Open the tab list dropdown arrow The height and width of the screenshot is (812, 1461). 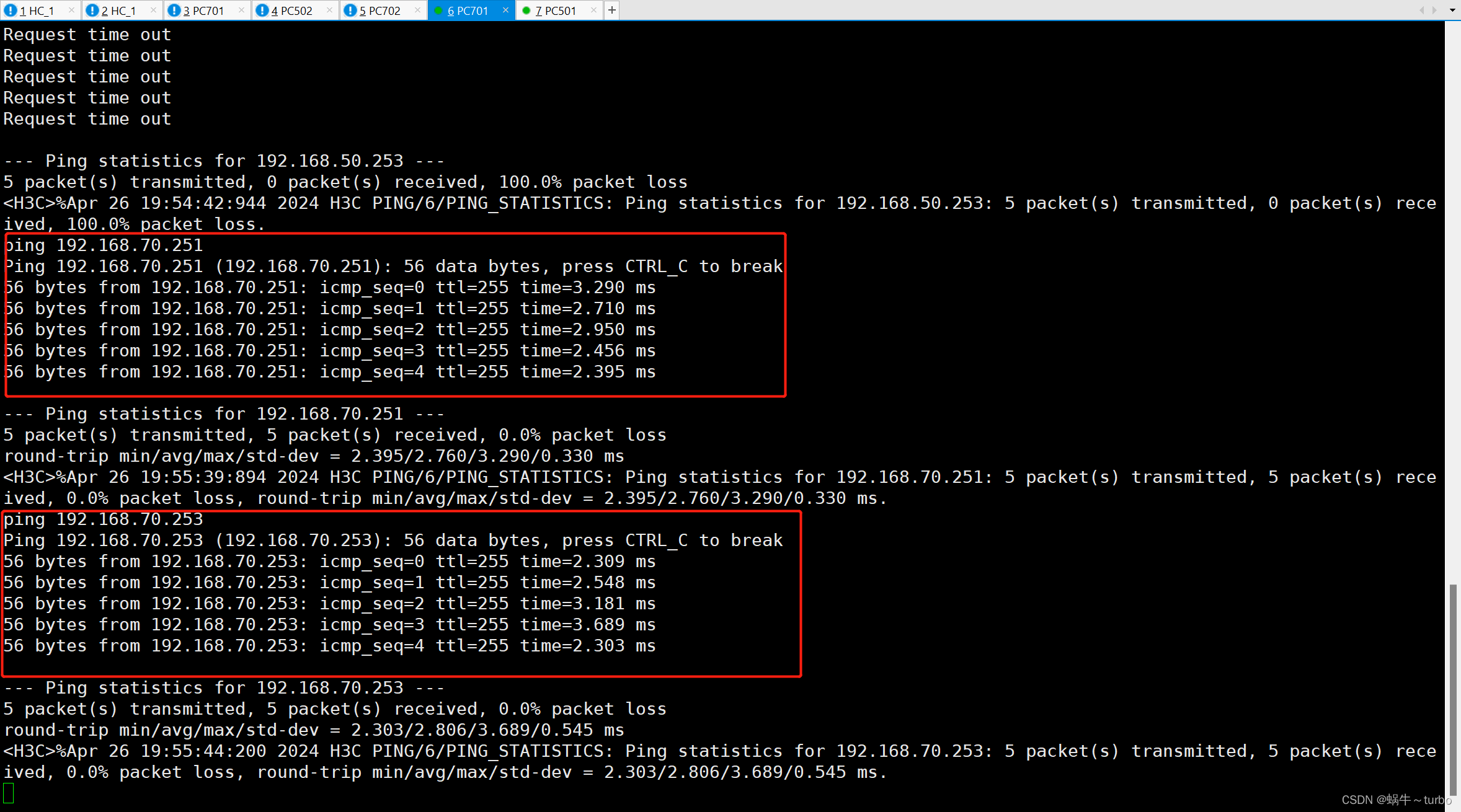(1452, 11)
